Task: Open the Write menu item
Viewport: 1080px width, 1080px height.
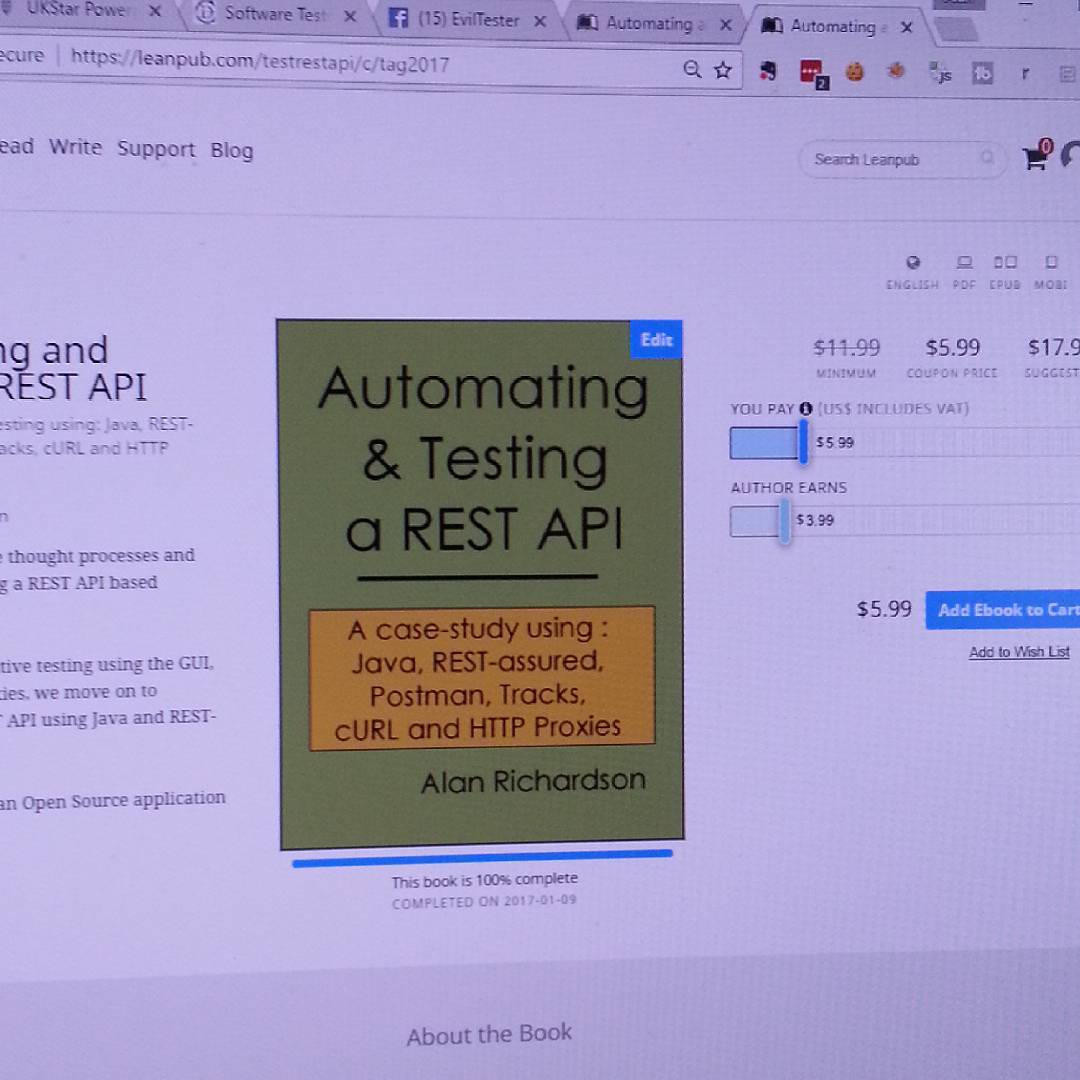Action: pos(75,147)
